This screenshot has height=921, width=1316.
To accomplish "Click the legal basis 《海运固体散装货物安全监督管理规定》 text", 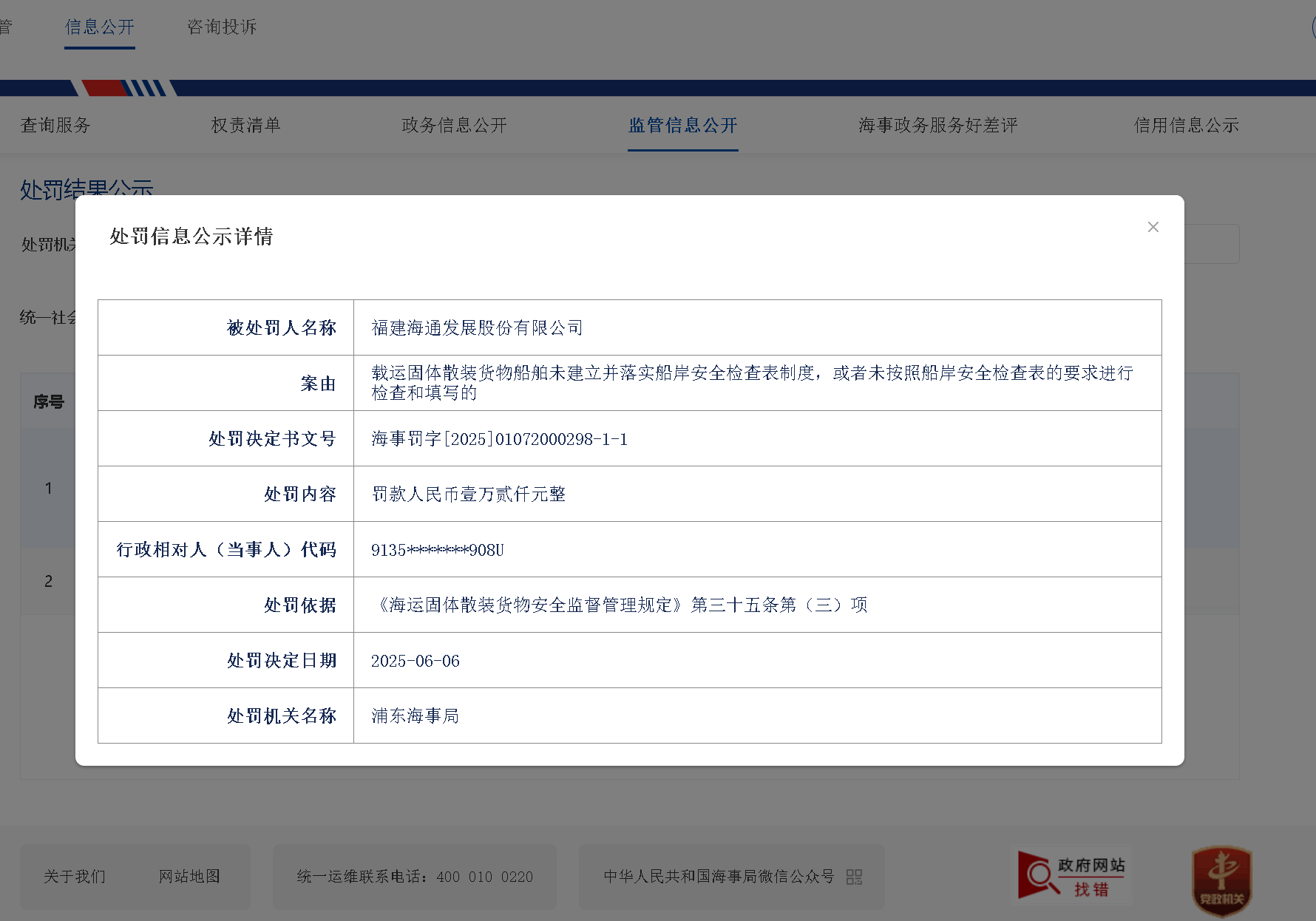I will [528, 605].
